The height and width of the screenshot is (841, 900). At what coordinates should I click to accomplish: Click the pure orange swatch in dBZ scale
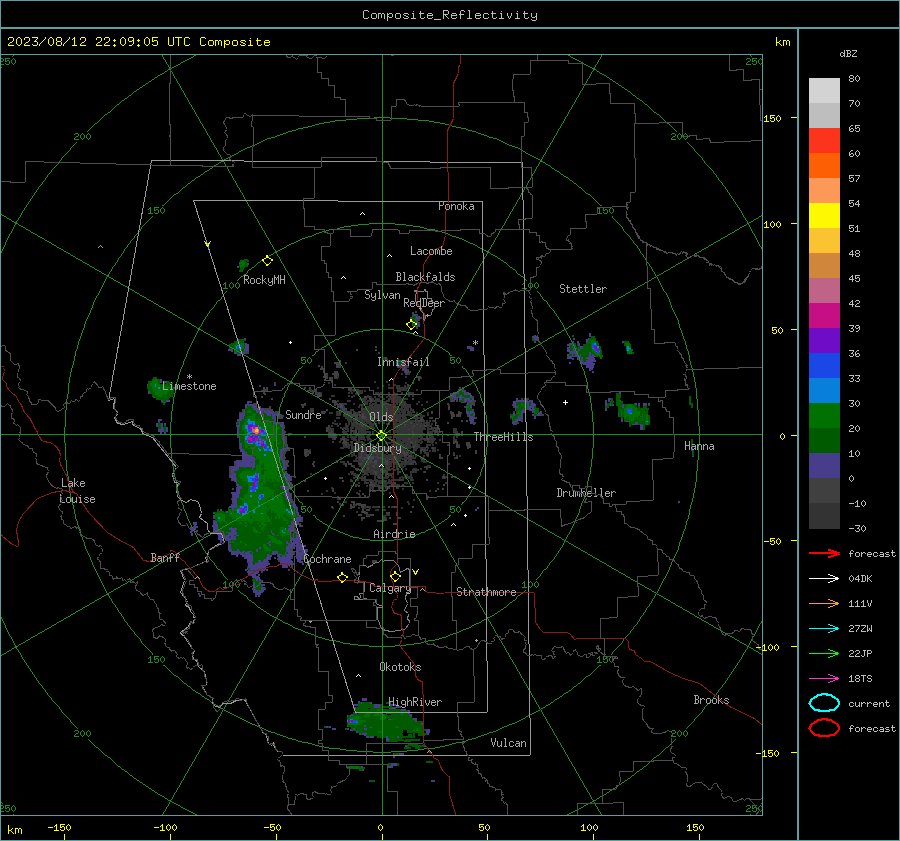[x=824, y=165]
